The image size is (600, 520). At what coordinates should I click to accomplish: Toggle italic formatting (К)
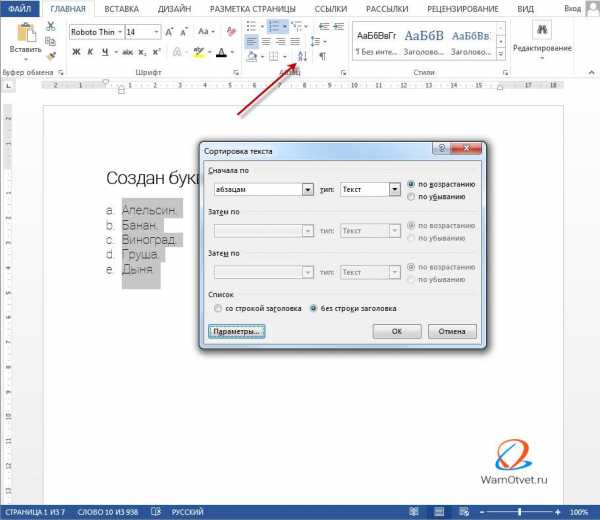coord(90,52)
